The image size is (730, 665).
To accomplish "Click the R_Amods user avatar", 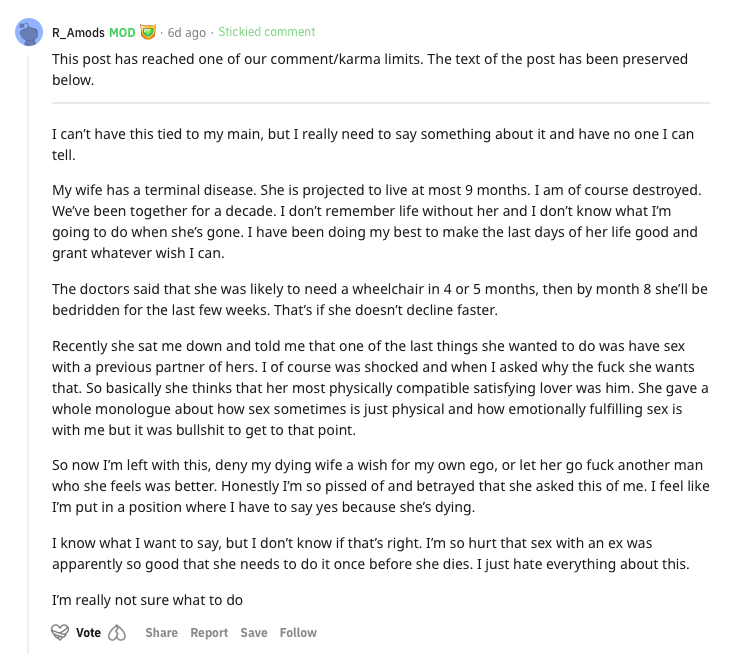I will click(x=29, y=32).
